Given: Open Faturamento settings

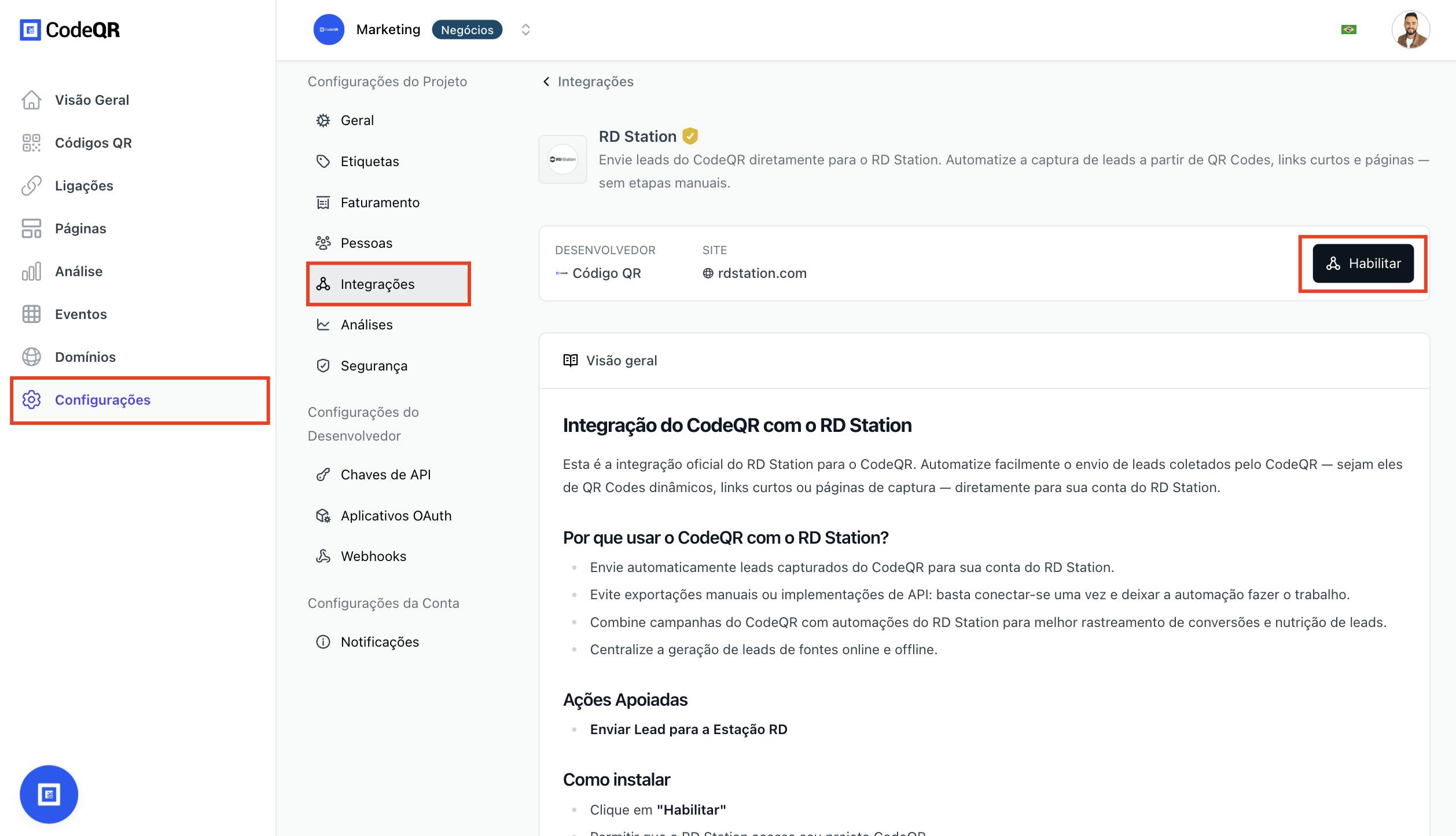Looking at the screenshot, I should (380, 203).
